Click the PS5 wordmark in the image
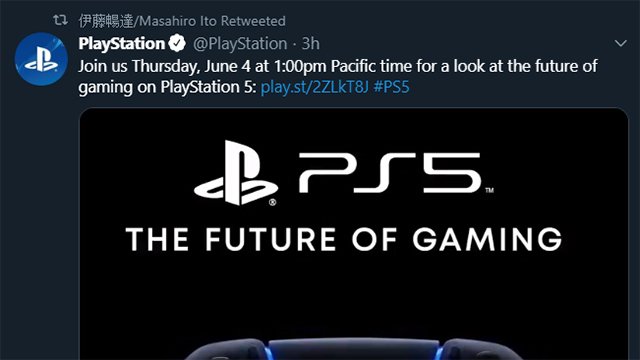 coord(390,173)
